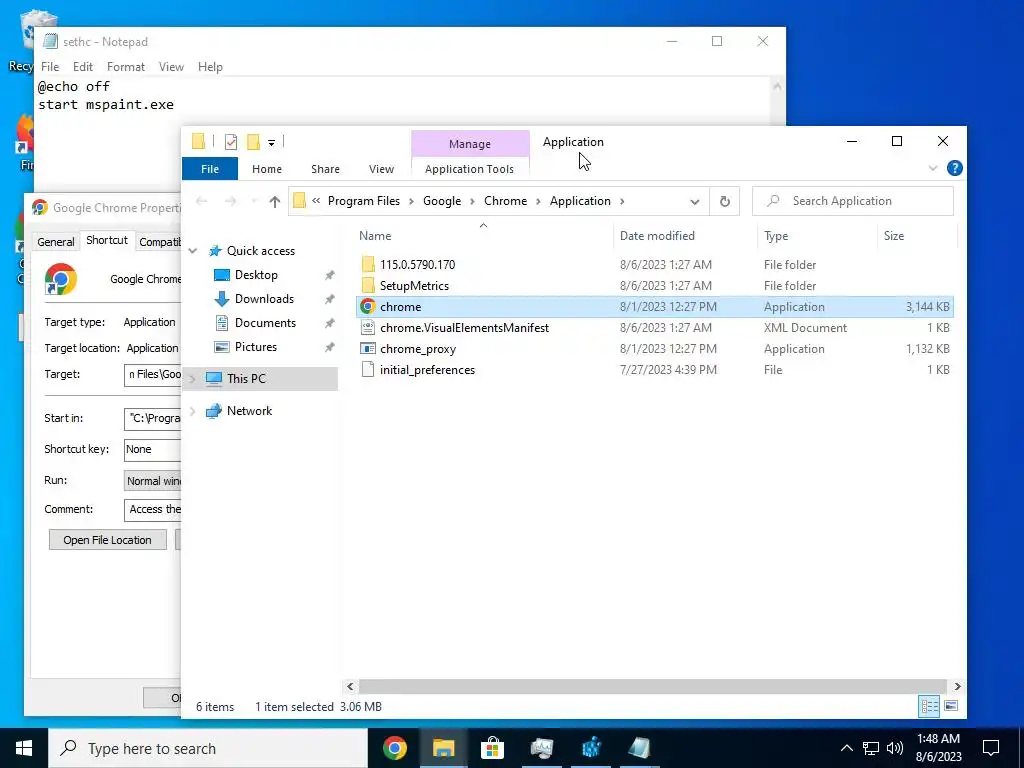Image resolution: width=1024 pixels, height=768 pixels.
Task: Show hidden system tray icons
Action: click(846, 748)
